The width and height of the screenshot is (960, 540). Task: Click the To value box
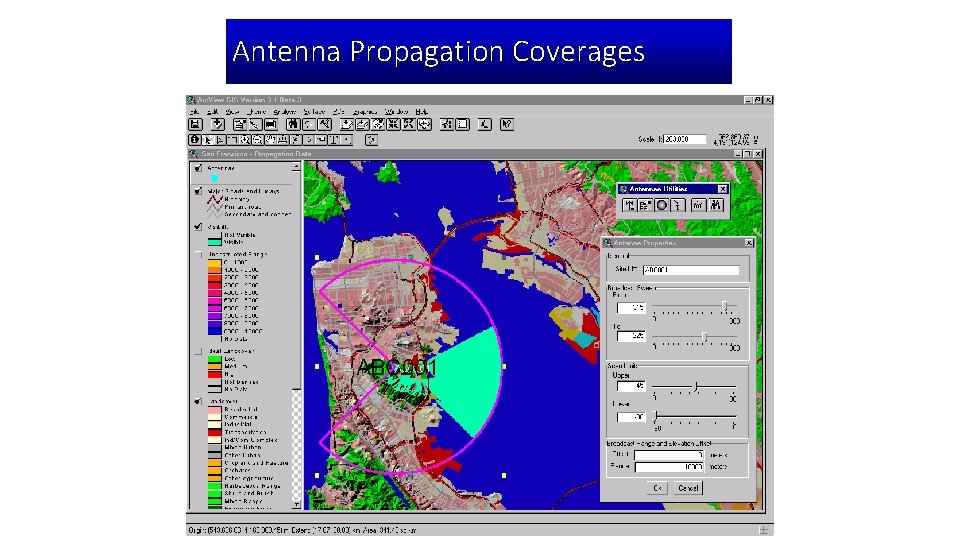tap(631, 336)
